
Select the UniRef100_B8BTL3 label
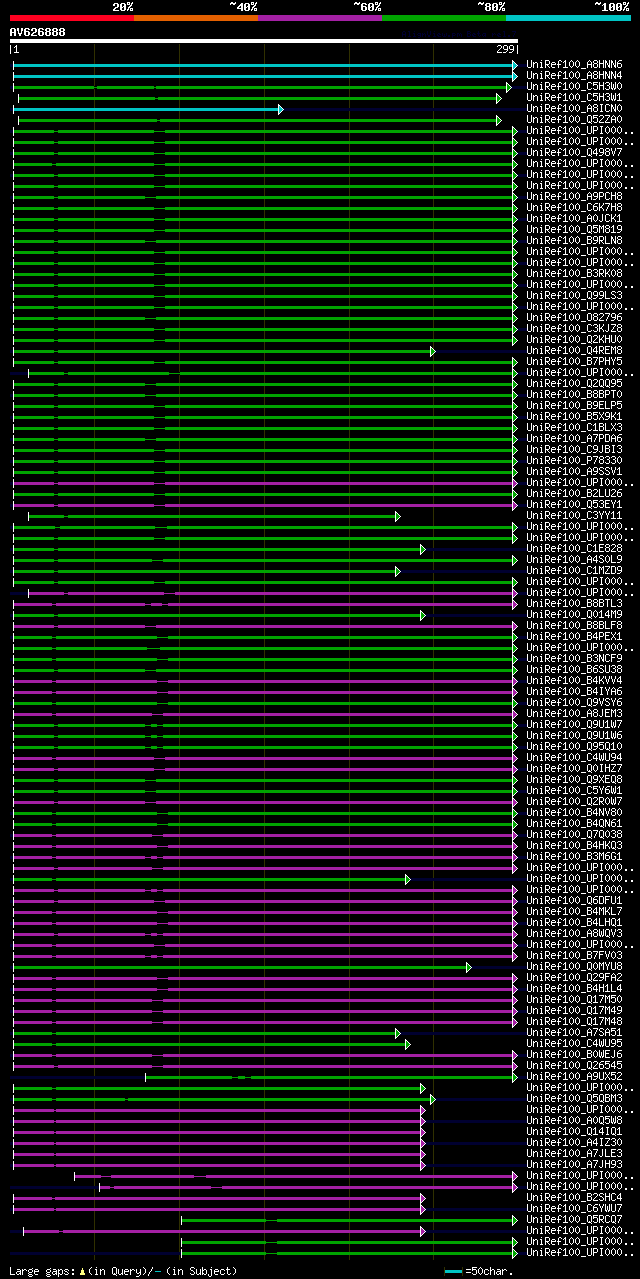click(574, 604)
